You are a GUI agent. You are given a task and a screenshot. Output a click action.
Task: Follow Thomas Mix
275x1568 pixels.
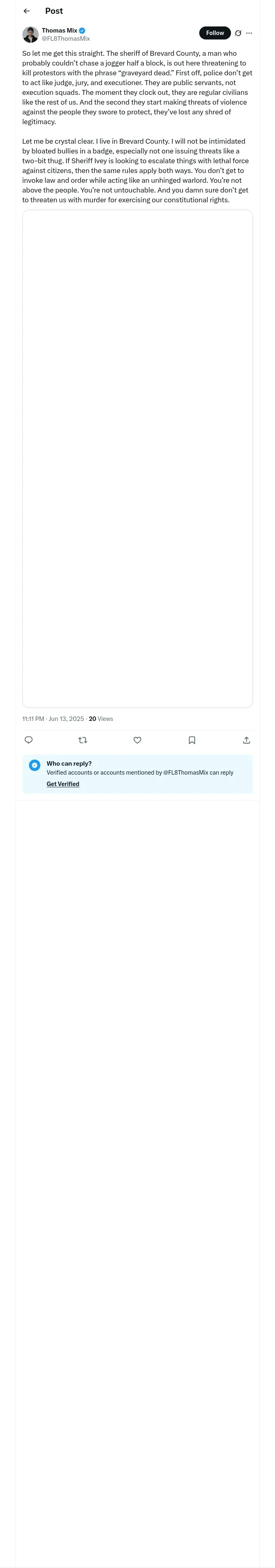[x=215, y=33]
